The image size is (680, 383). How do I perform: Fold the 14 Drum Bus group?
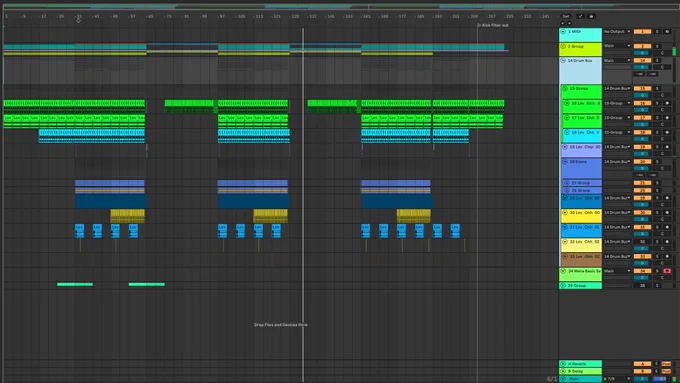point(563,60)
